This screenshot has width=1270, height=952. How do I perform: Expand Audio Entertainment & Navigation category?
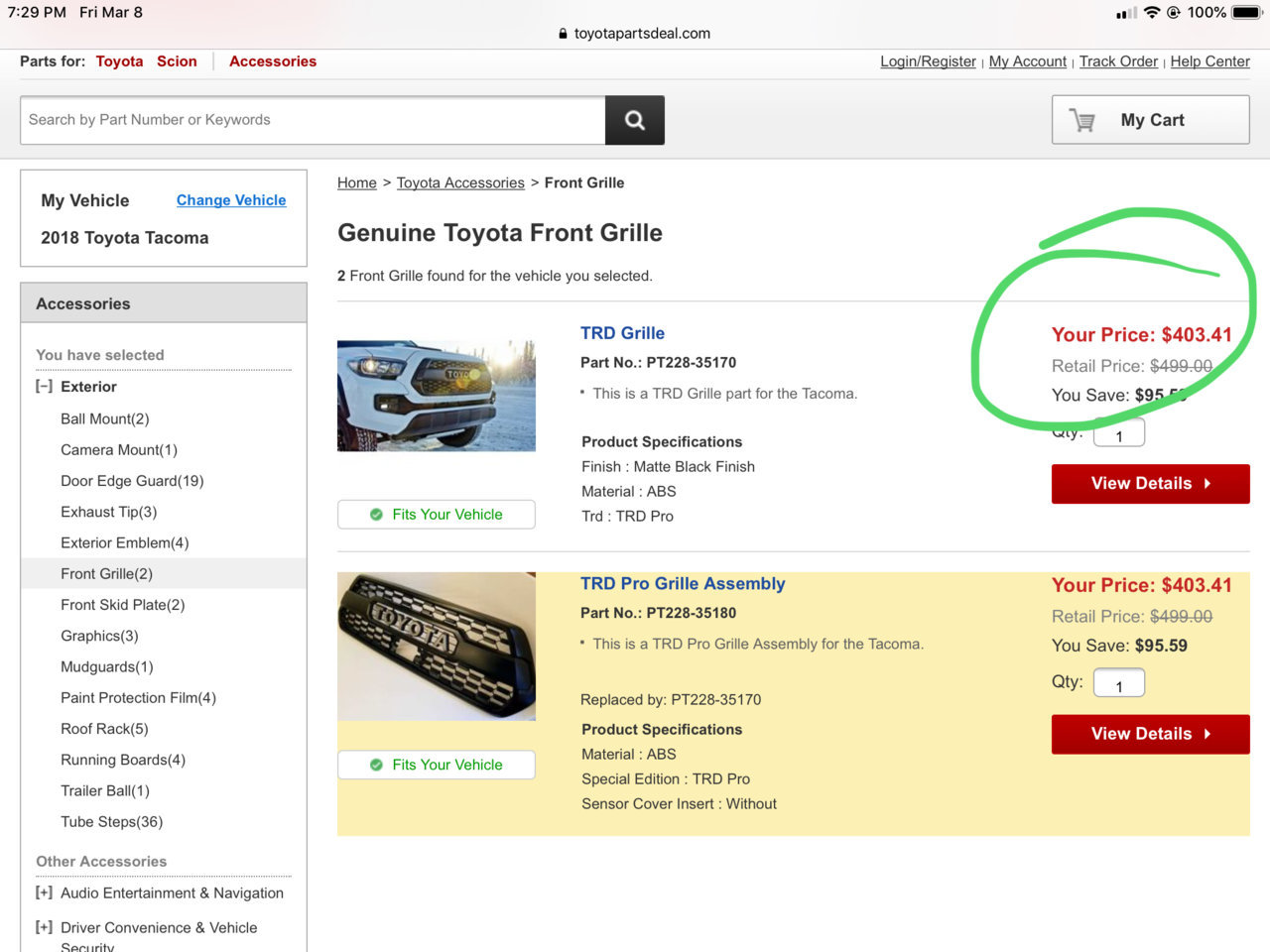pyautogui.click(x=44, y=892)
